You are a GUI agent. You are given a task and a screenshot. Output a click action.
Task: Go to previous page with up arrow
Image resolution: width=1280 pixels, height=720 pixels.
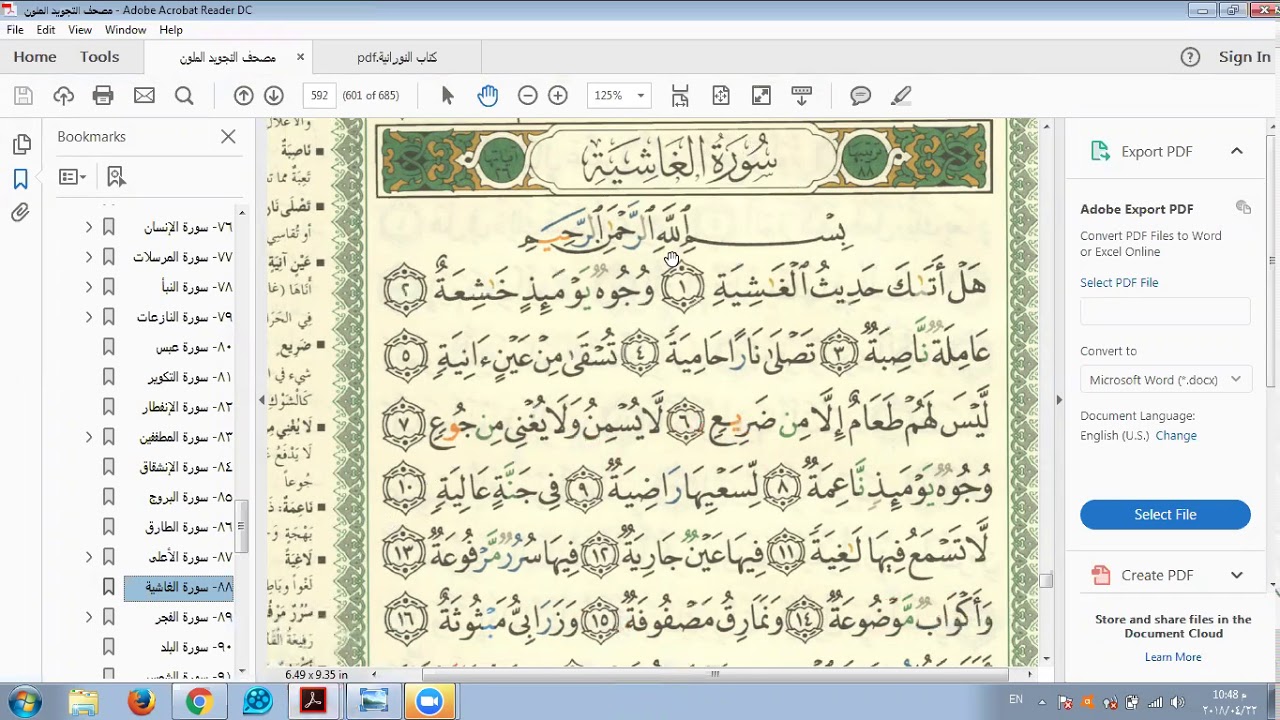(243, 96)
